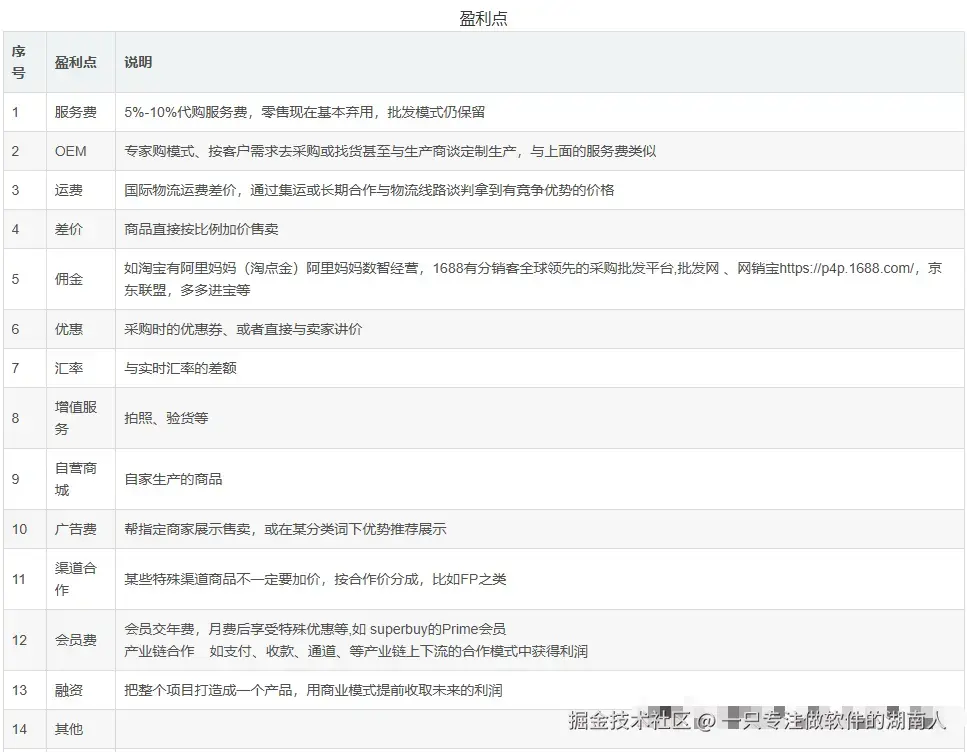The width and height of the screenshot is (967, 752).
Task: Click the description starting with 某些特殊渠道商品
Action: coord(315,579)
